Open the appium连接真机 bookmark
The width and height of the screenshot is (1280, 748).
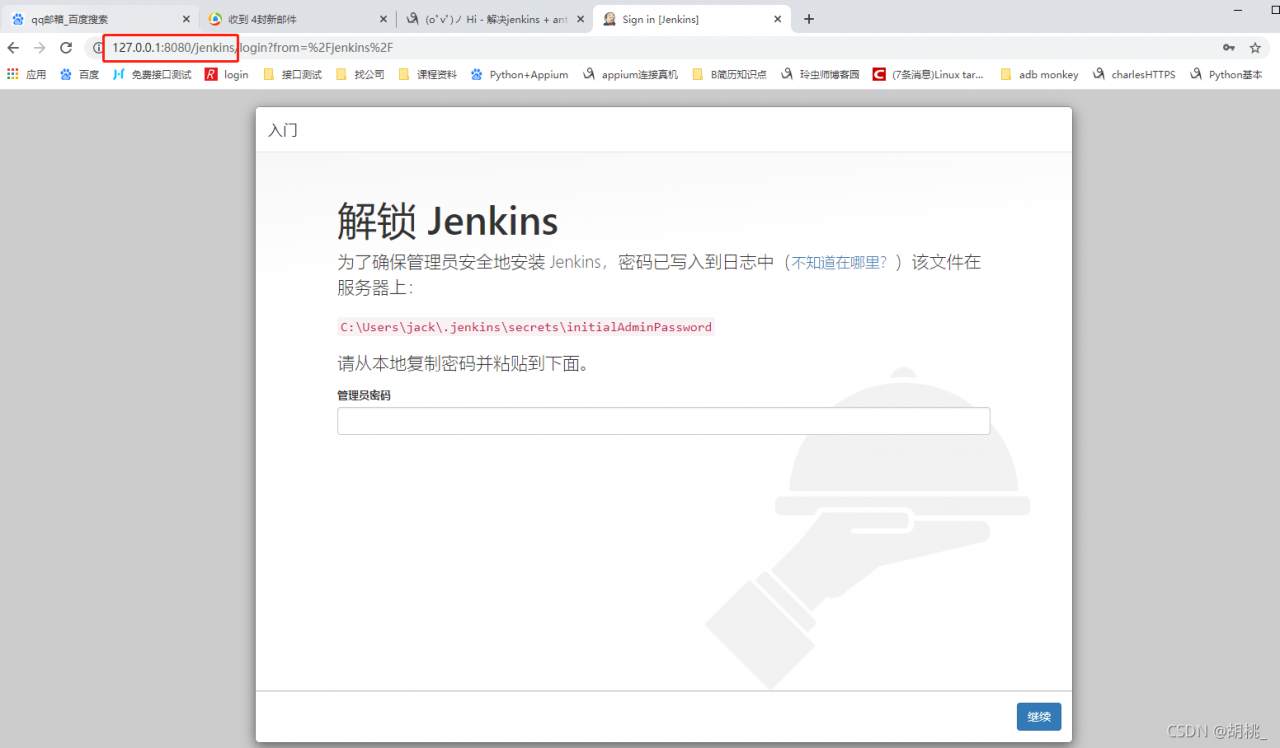tap(631, 74)
